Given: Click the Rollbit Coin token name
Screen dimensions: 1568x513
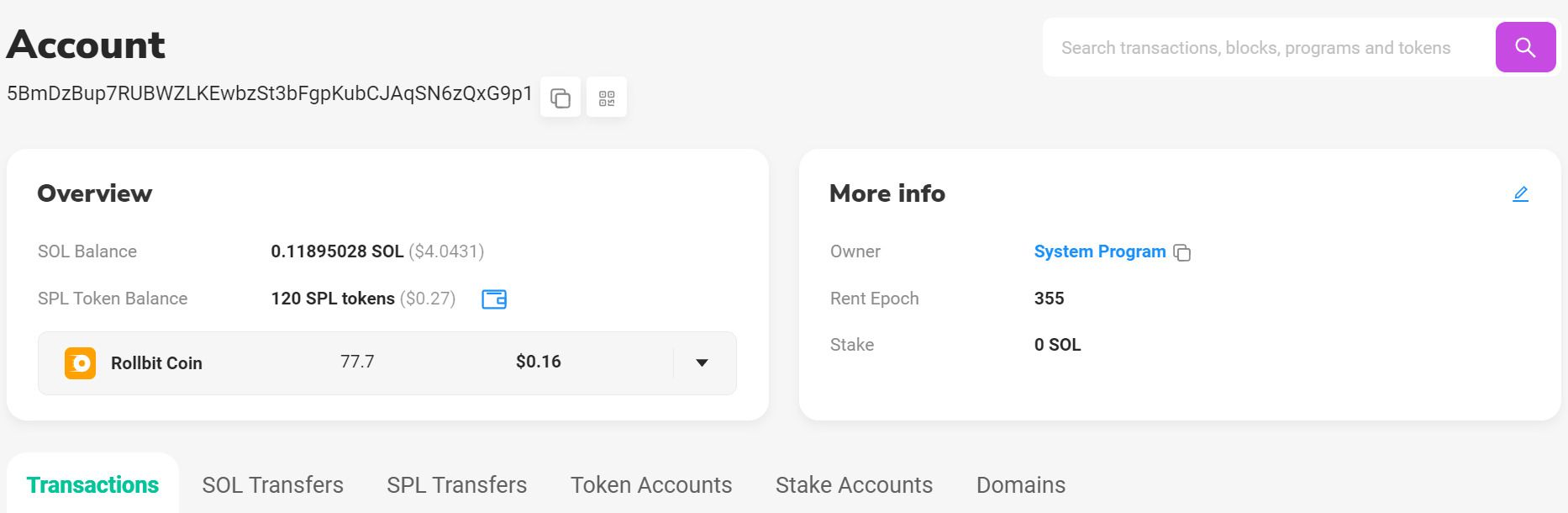Looking at the screenshot, I should coord(156,363).
